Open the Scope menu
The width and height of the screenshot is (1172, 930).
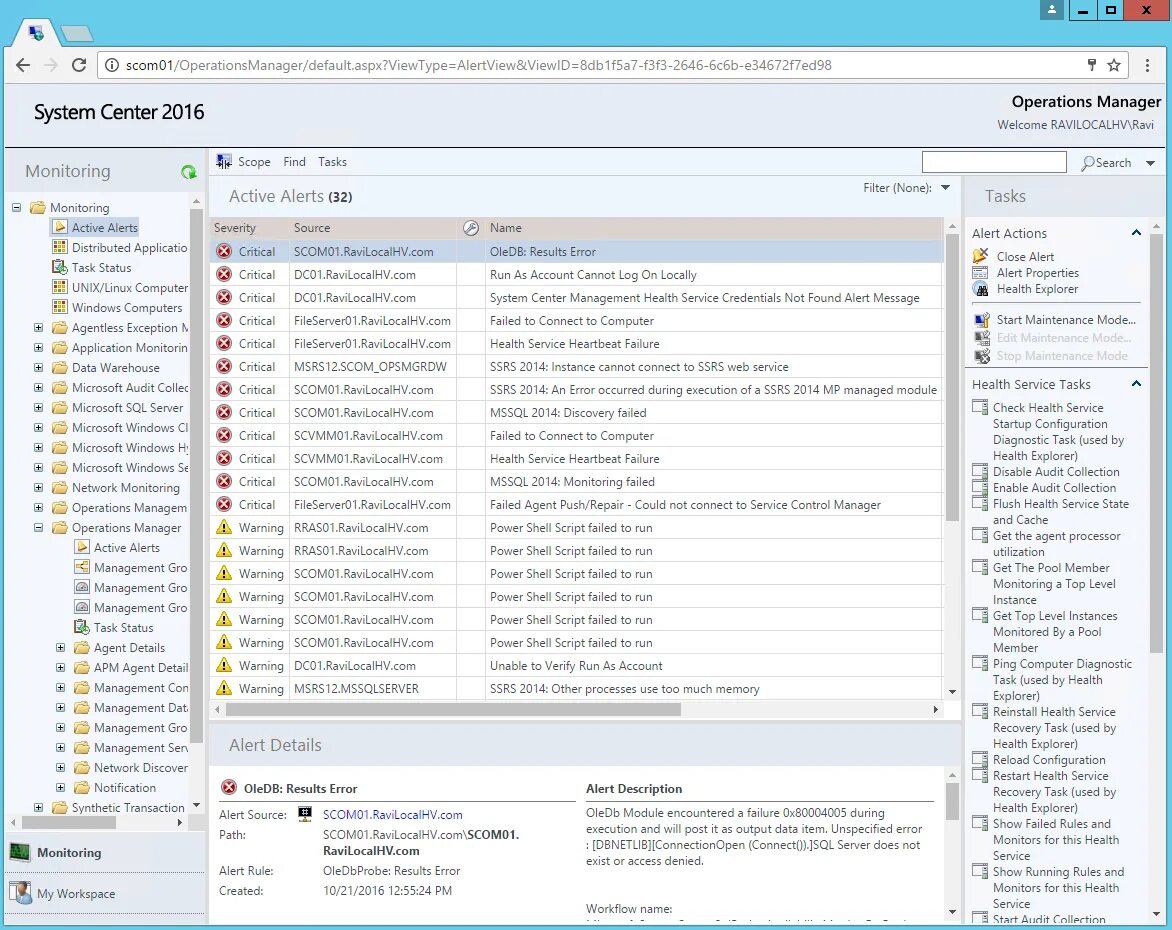[254, 161]
